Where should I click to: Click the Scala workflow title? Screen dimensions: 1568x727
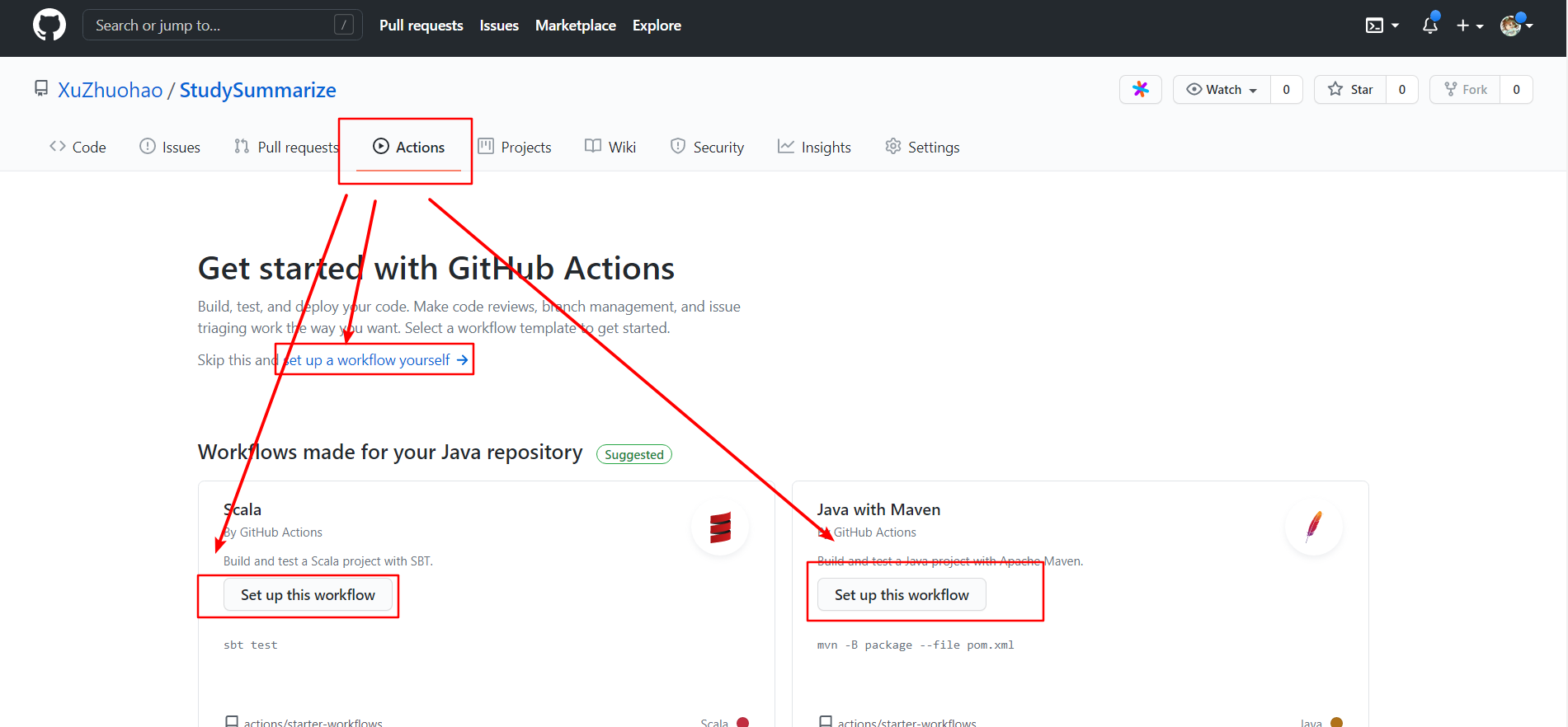pos(242,509)
